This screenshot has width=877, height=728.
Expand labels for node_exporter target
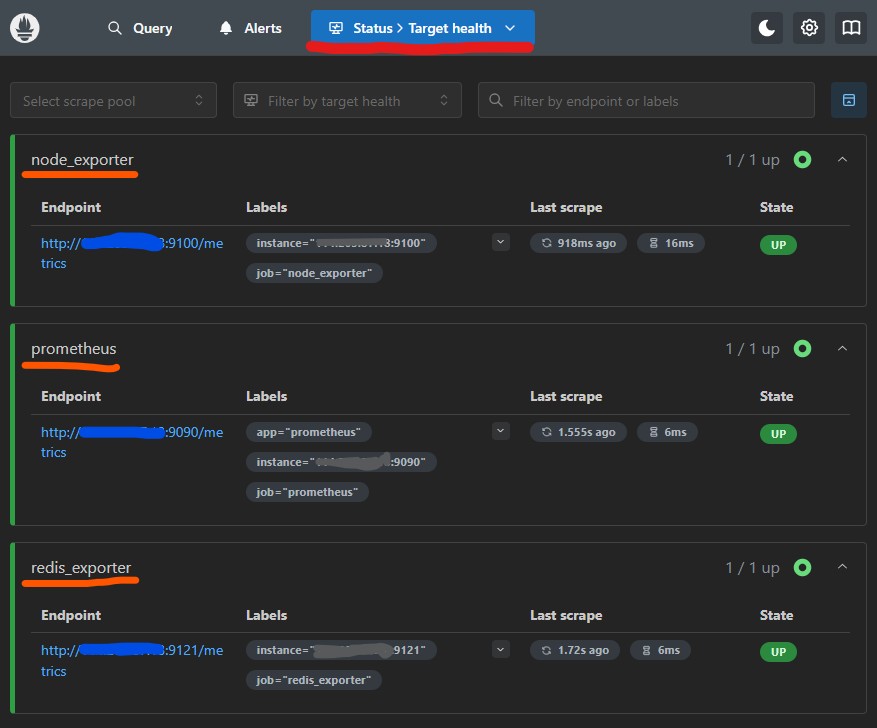point(501,242)
